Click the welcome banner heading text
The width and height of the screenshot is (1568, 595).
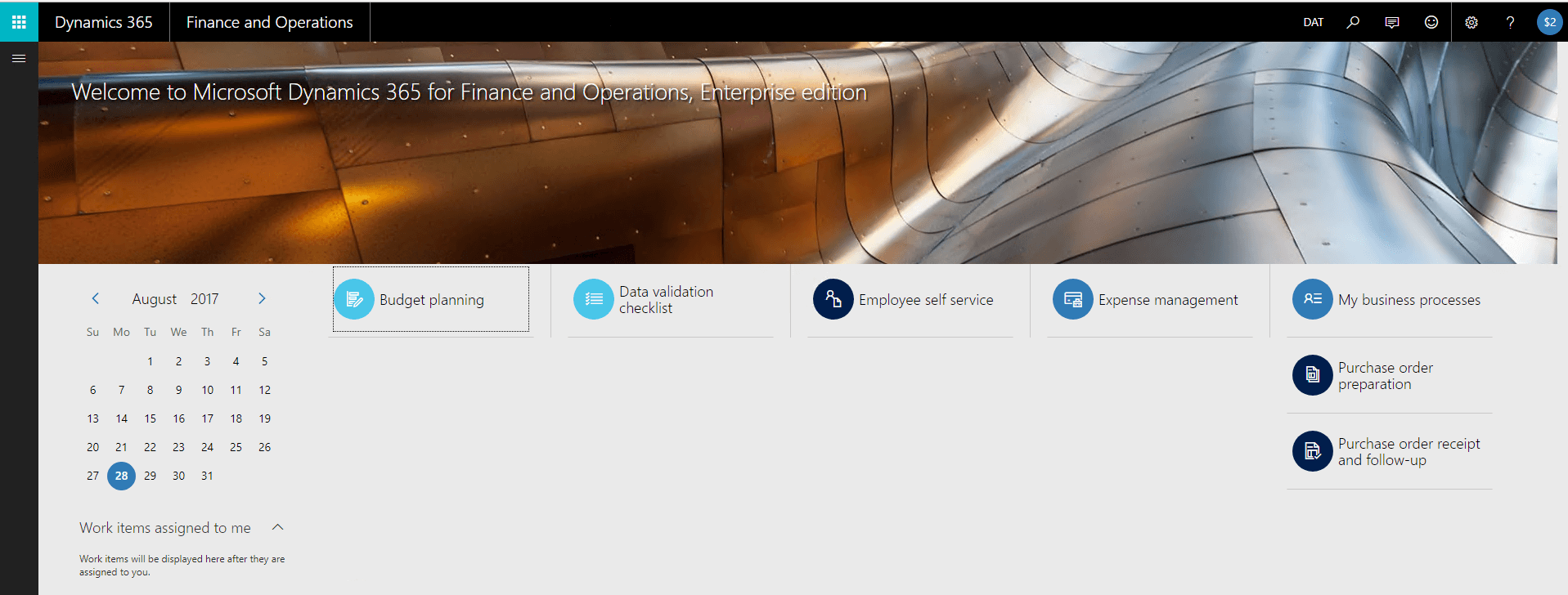(469, 92)
